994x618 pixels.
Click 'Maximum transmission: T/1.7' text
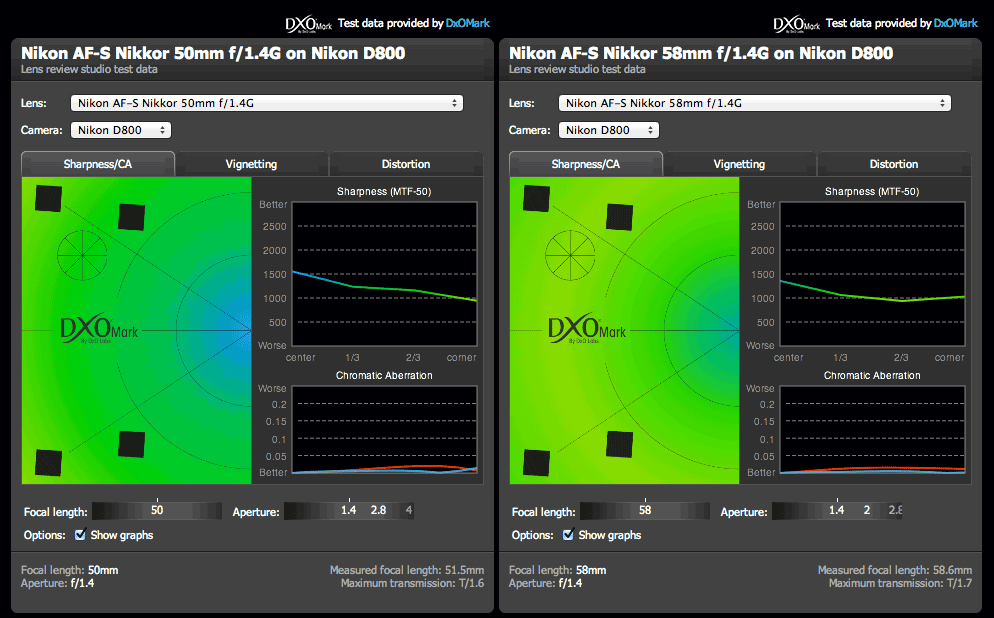tap(900, 584)
